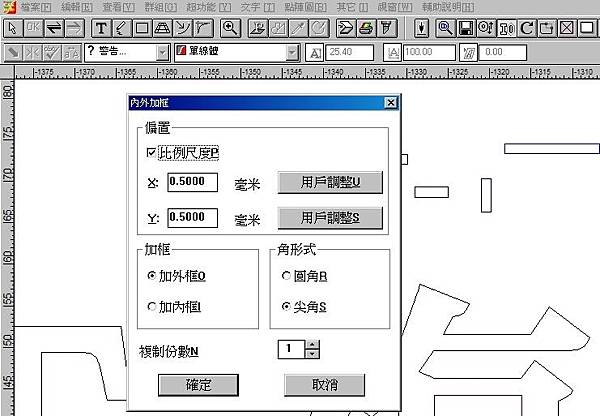
Task: Click the 25.40 text height field
Action: coord(349,52)
